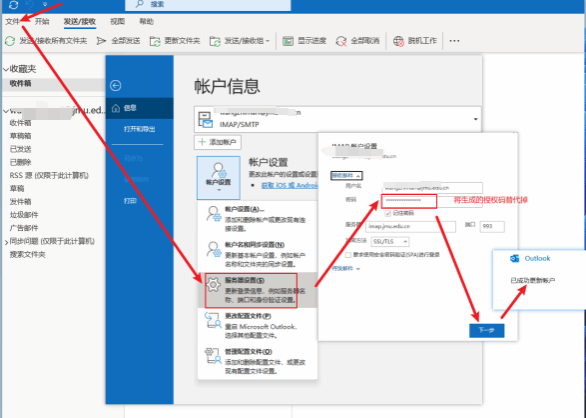Click the 全部发送 (Send All) icon
586x418 pixels.
coord(101,41)
